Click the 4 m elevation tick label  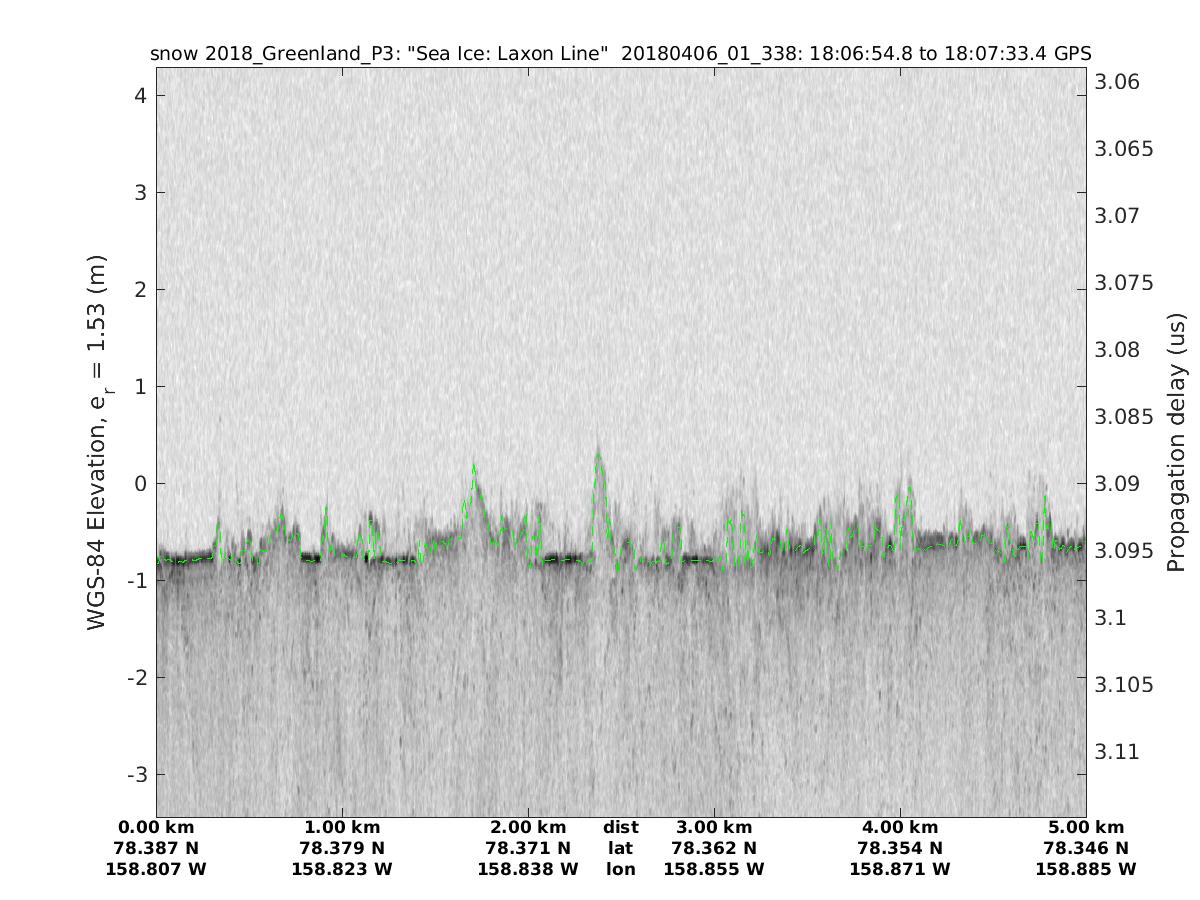coord(142,96)
